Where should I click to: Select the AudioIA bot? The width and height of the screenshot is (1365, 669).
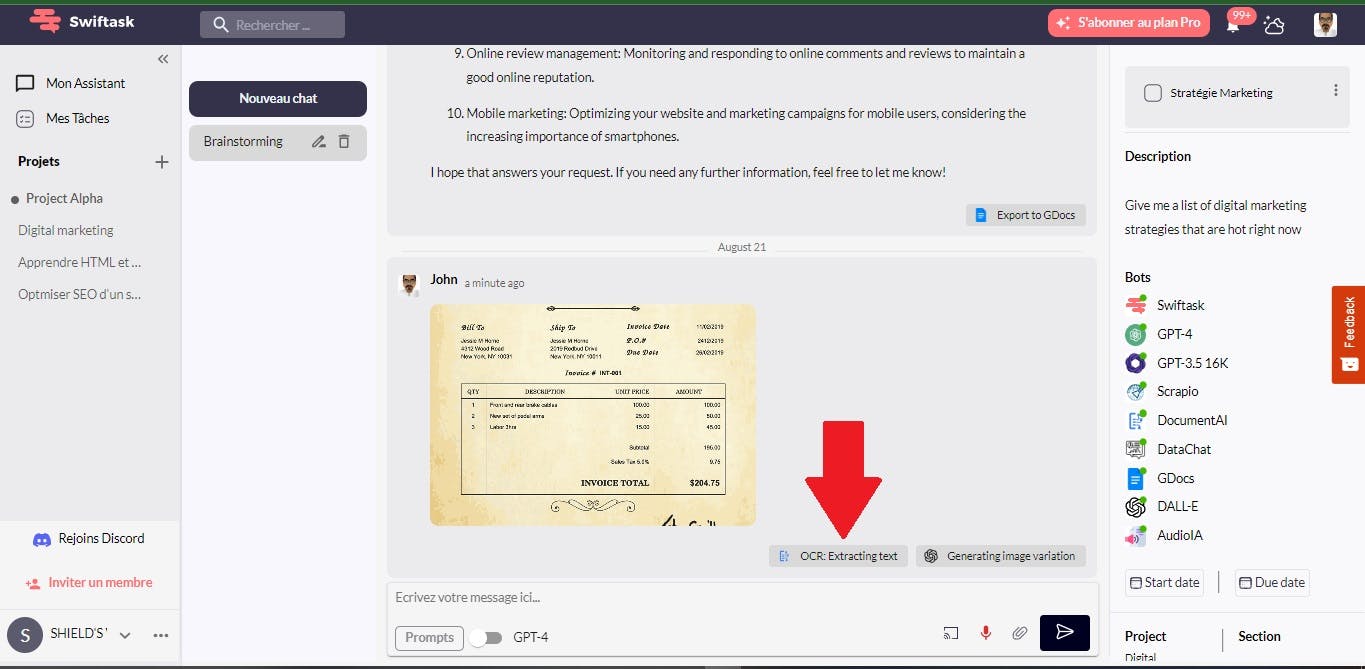1164,535
